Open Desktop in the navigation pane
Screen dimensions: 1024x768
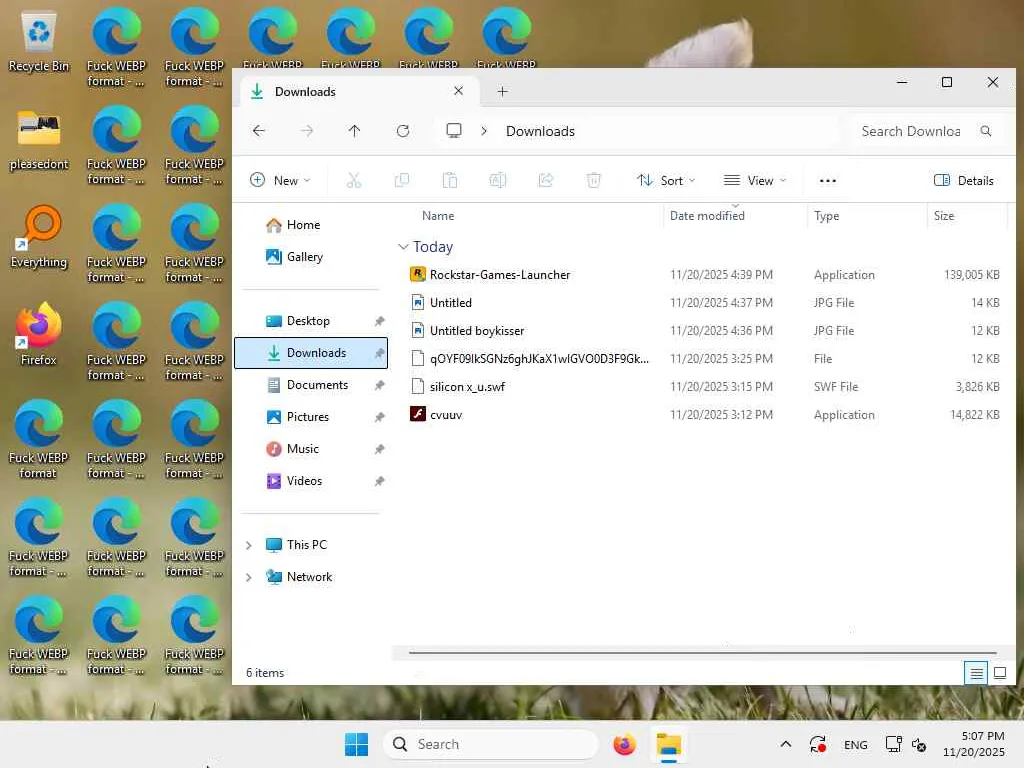point(308,321)
